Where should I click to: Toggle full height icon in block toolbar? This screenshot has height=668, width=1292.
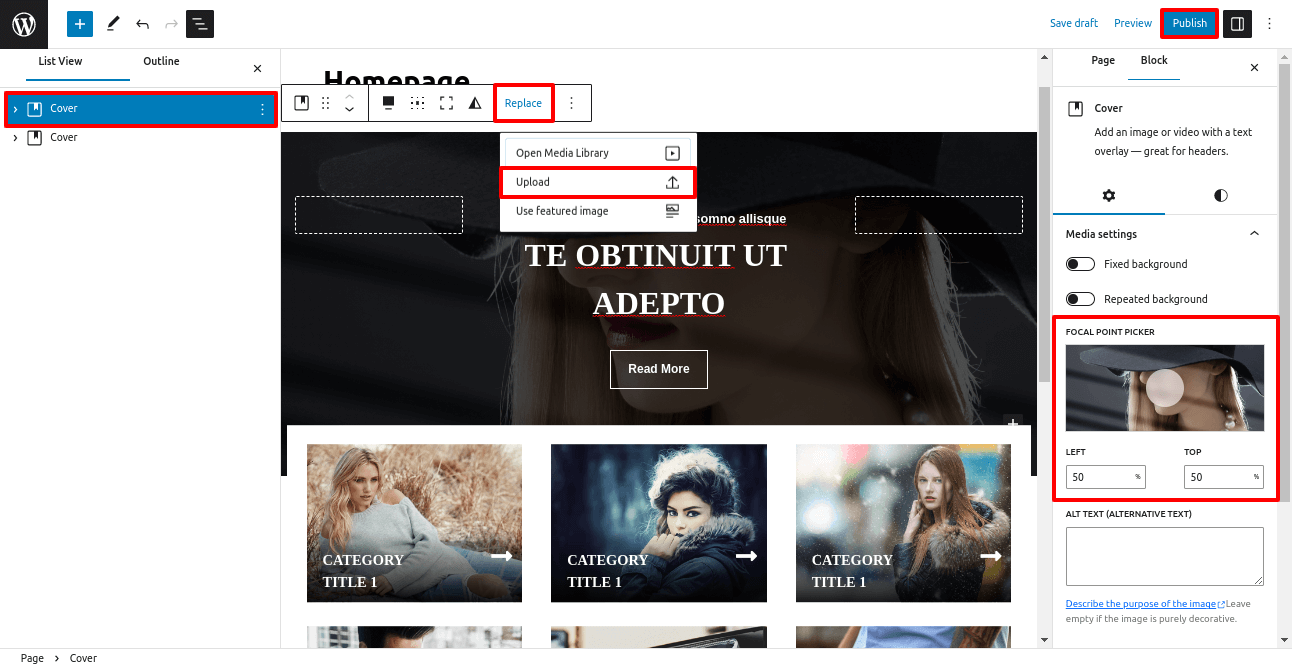click(446, 103)
